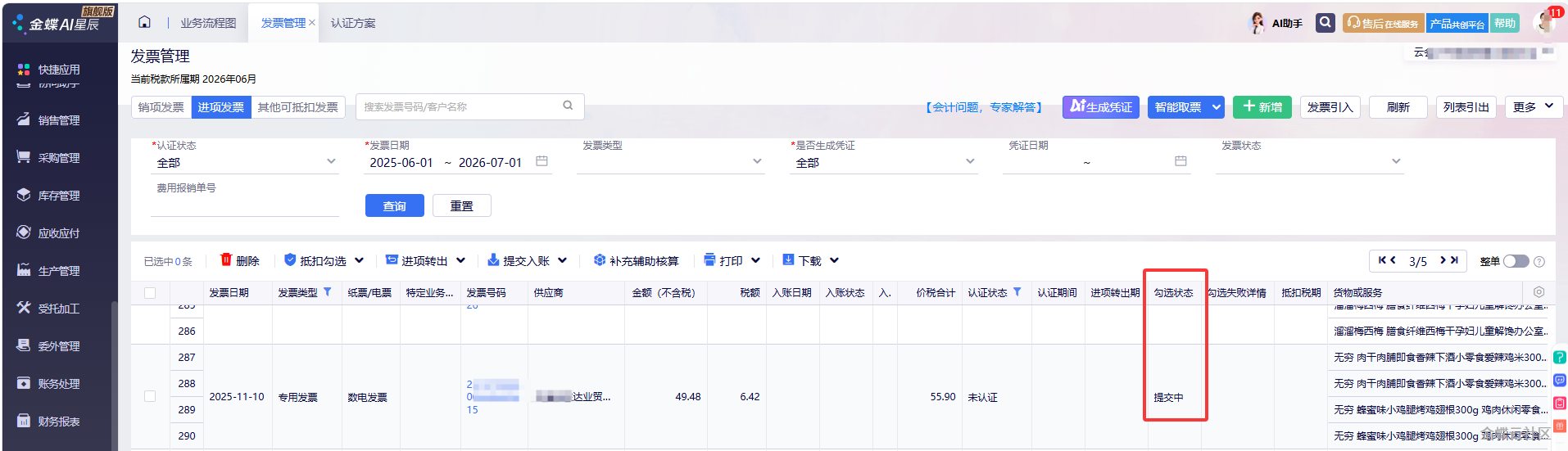Open 账务处理 in sidebar

click(x=58, y=384)
